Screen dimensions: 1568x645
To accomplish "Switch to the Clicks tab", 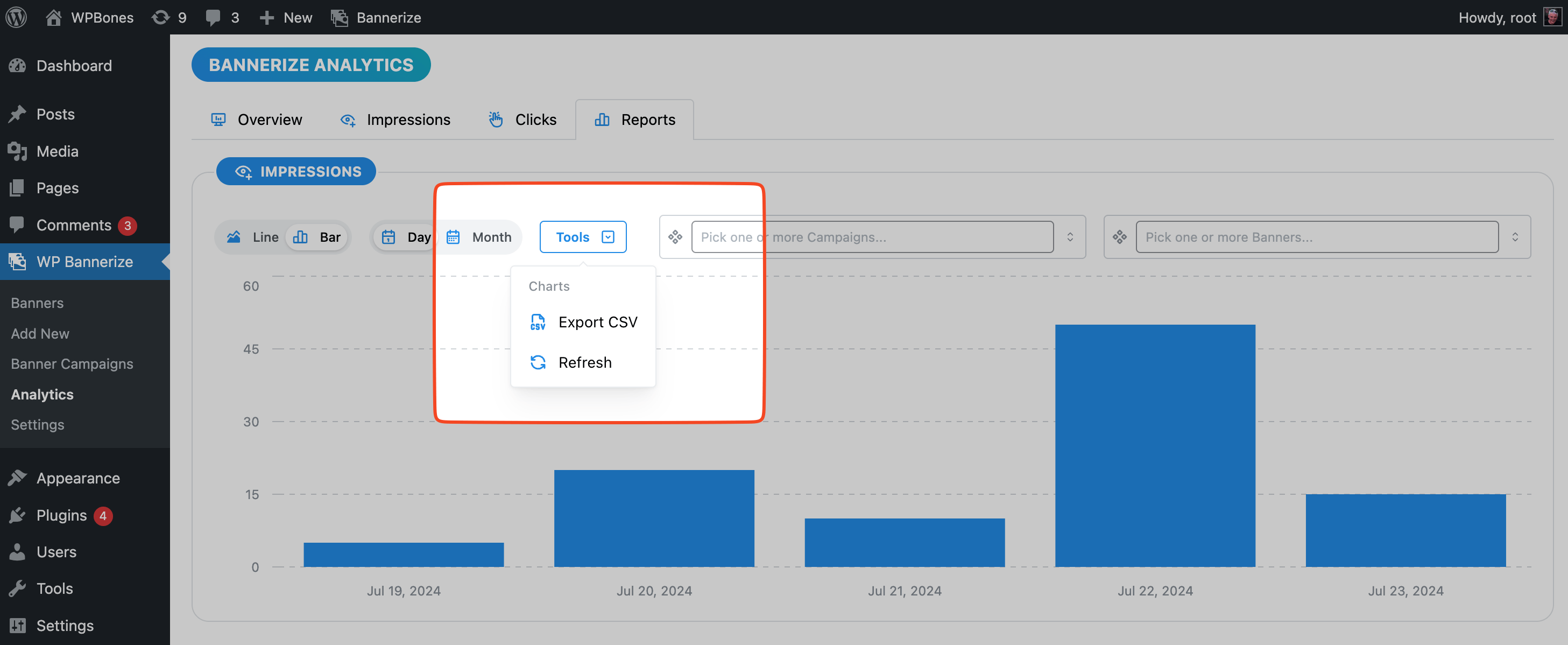I will point(522,120).
